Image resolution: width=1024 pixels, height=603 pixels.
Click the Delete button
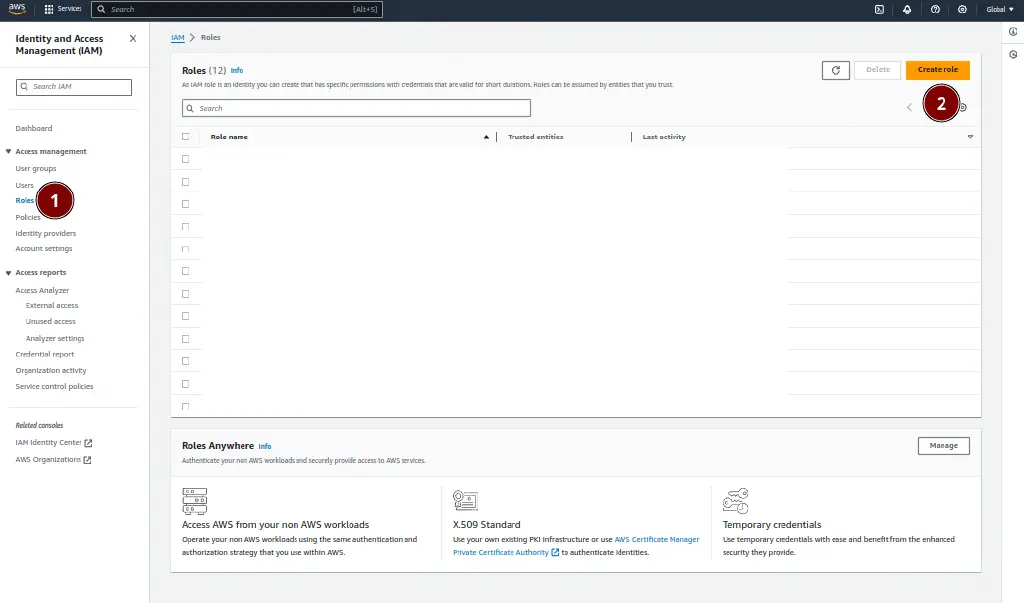[878, 70]
